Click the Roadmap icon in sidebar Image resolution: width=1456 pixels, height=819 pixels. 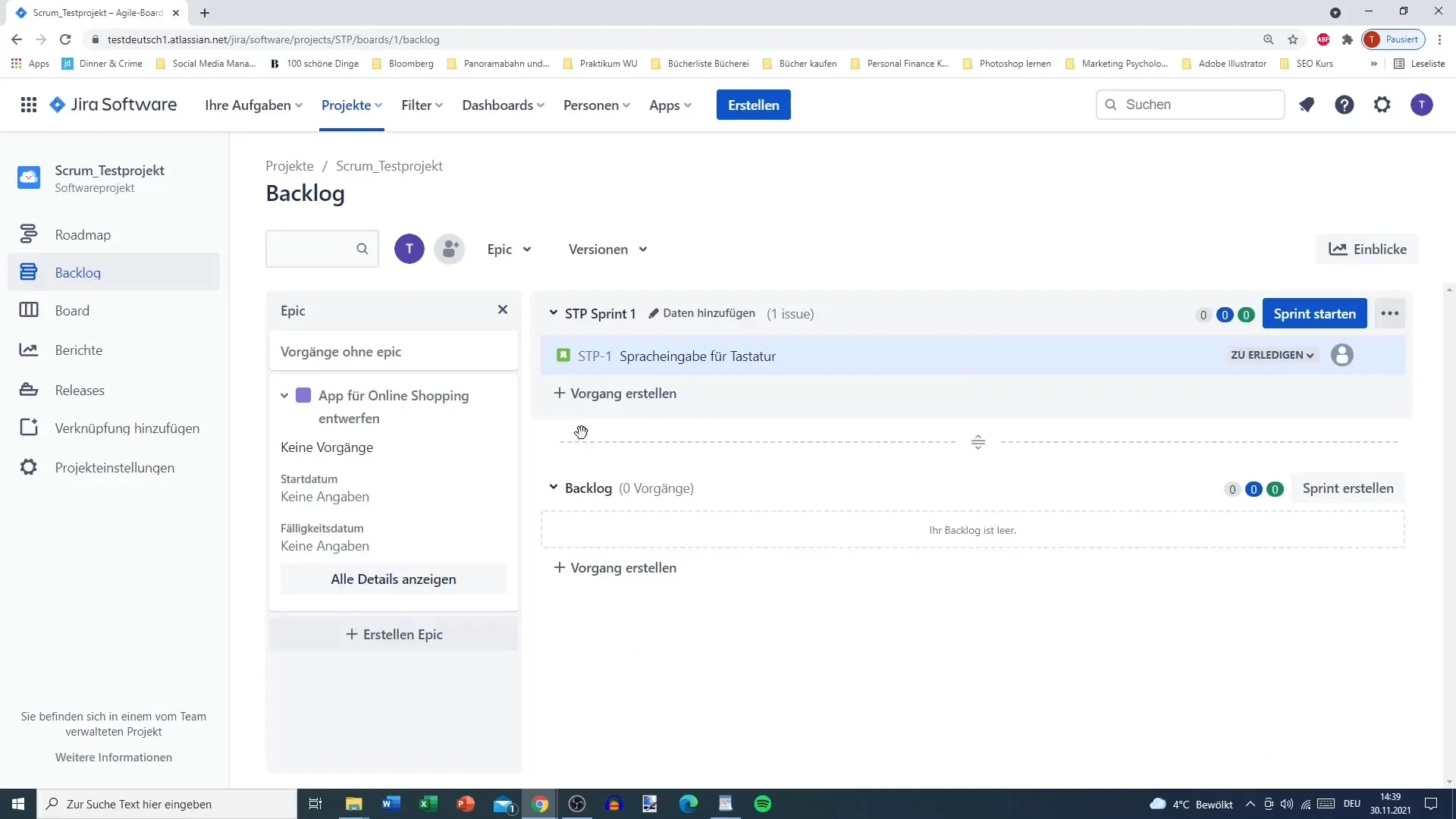pyautogui.click(x=27, y=233)
